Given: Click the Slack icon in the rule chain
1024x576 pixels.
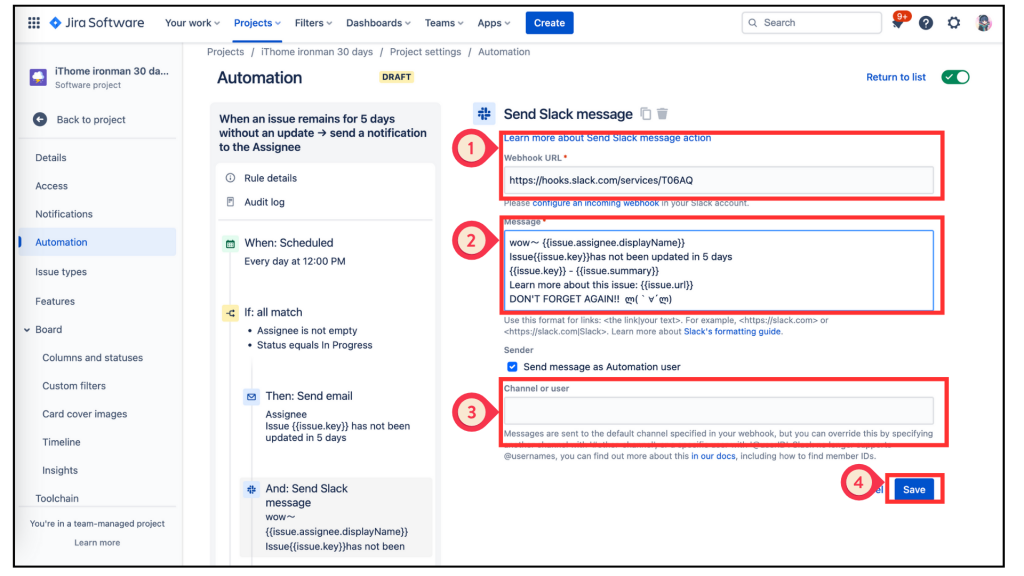Looking at the screenshot, I should click(251, 489).
